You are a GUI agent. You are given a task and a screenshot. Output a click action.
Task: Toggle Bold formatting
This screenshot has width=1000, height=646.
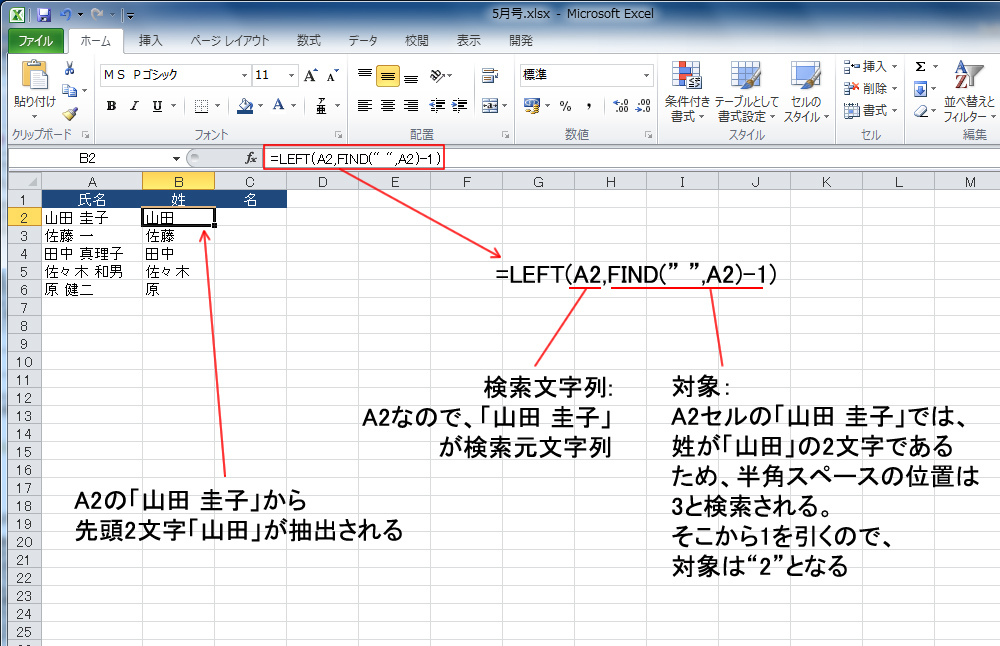tap(112, 106)
